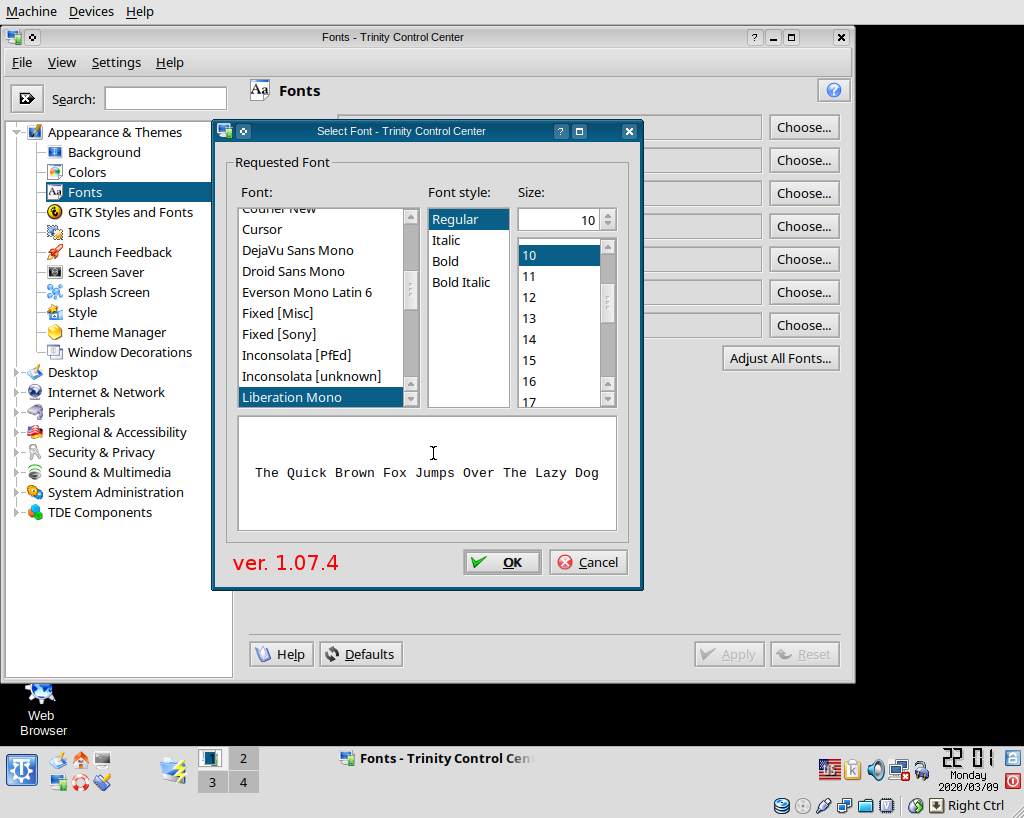The height and width of the screenshot is (818, 1024).
Task: Open the Help menu in Control Center
Action: coord(169,63)
